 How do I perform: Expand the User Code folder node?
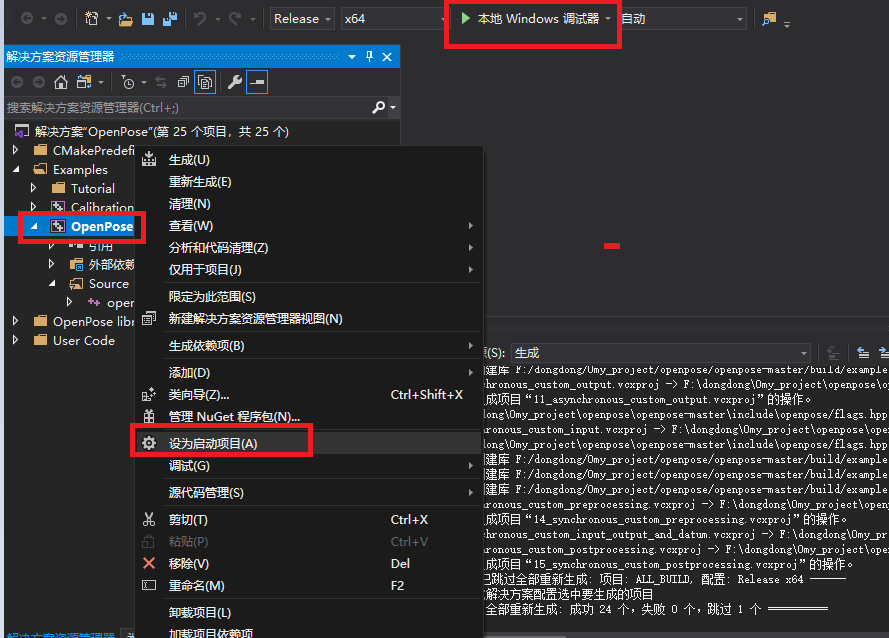click(16, 340)
